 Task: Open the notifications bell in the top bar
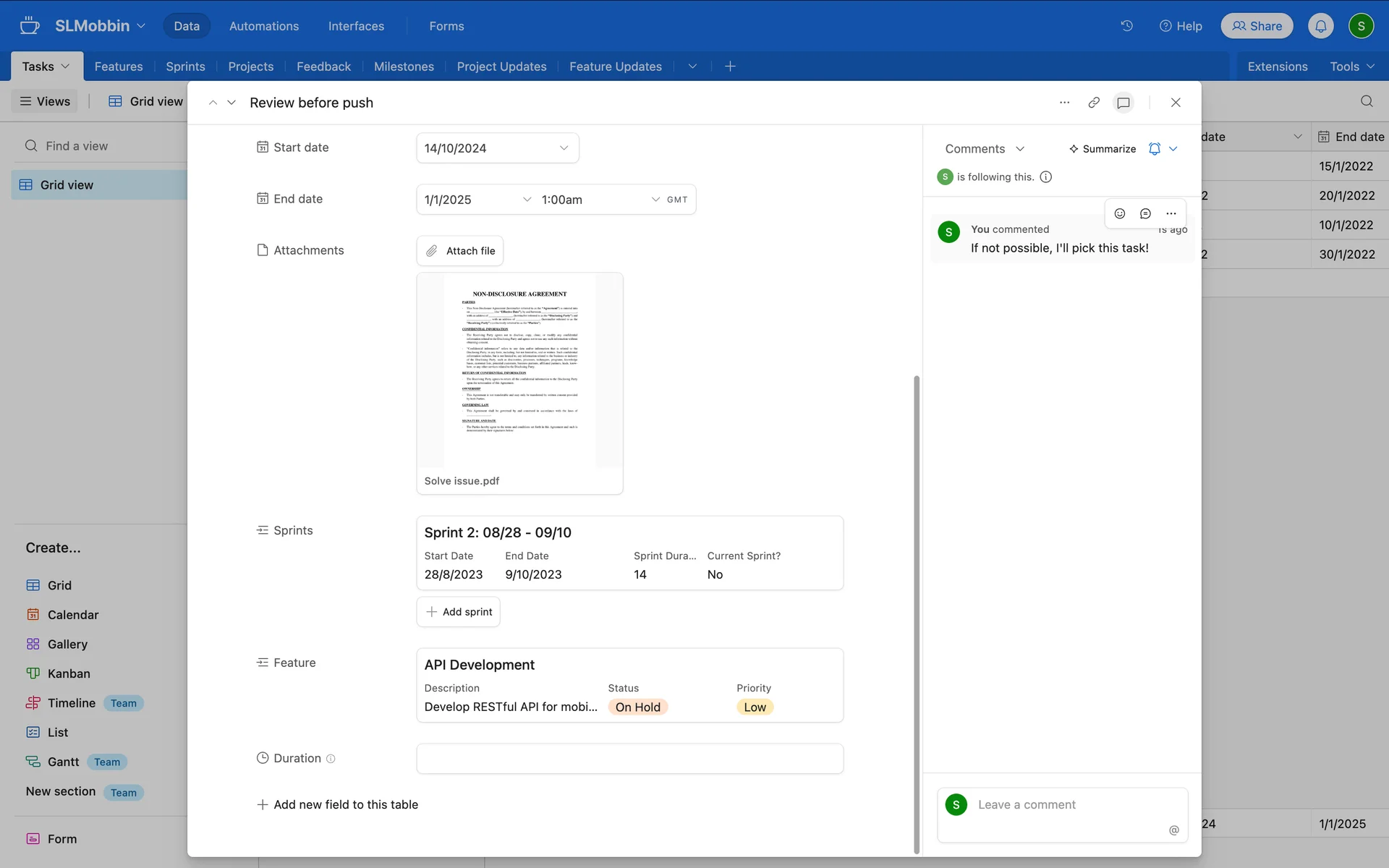pyautogui.click(x=1320, y=26)
